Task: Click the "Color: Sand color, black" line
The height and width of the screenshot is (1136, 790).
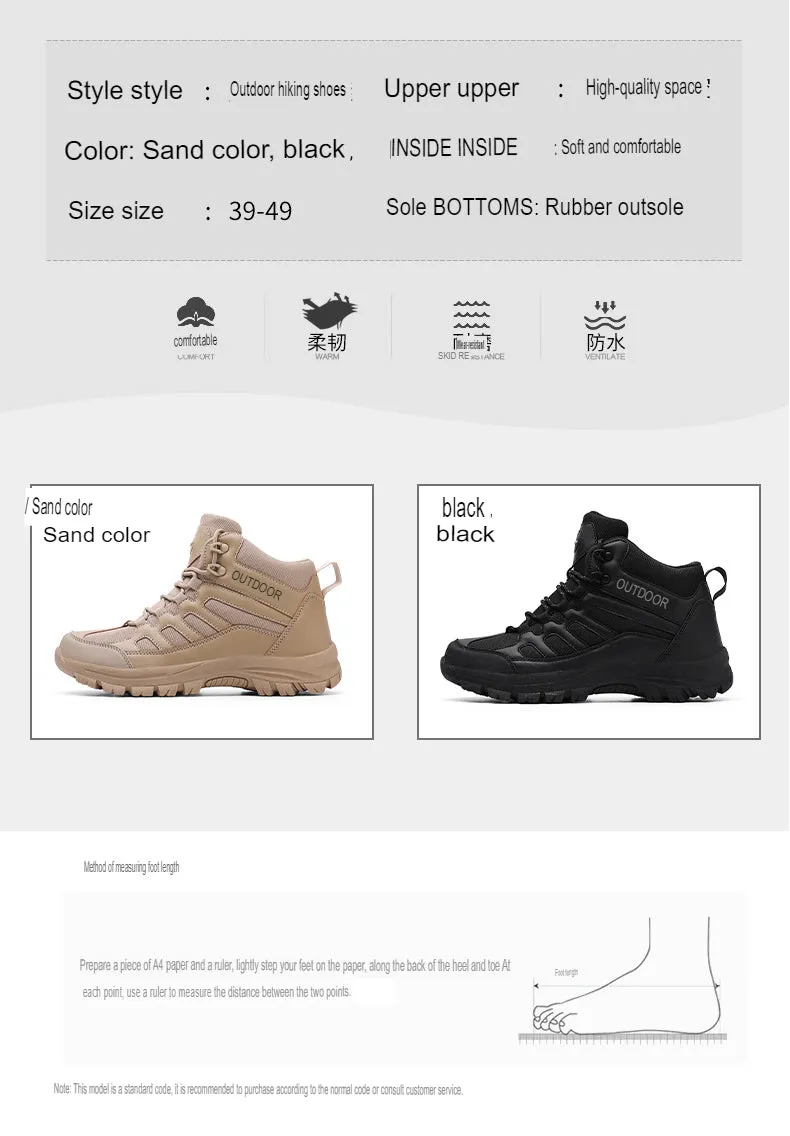Action: click(x=206, y=150)
